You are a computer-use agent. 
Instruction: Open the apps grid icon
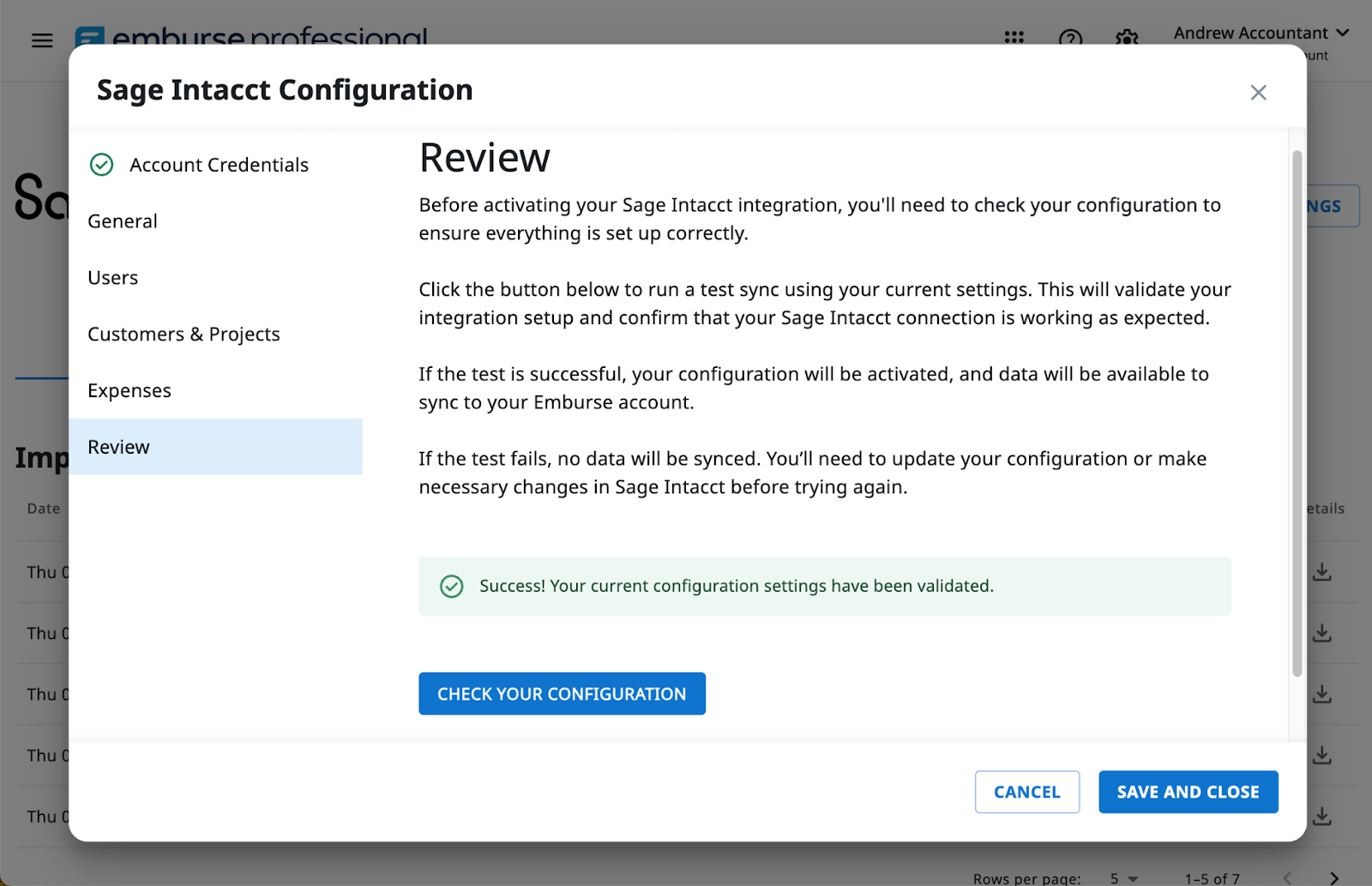1014,38
